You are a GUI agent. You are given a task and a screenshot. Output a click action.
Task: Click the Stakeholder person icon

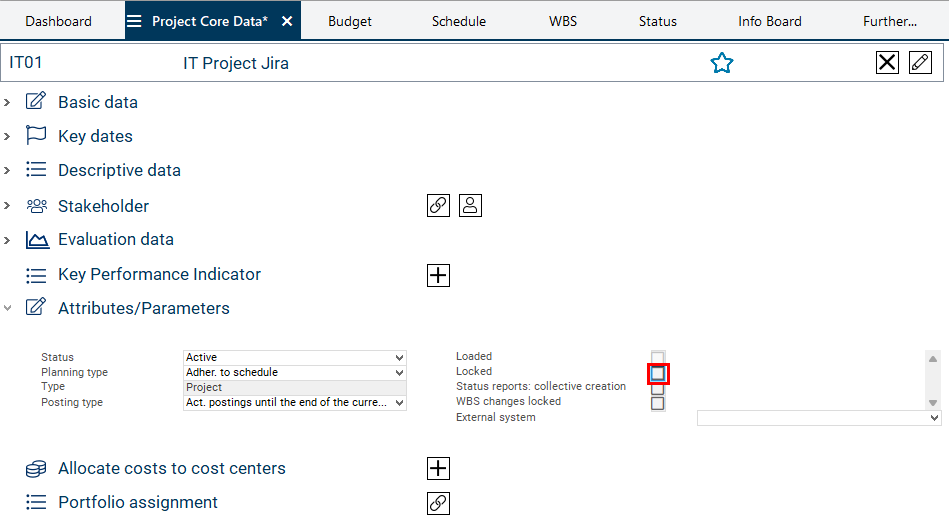tap(471, 206)
